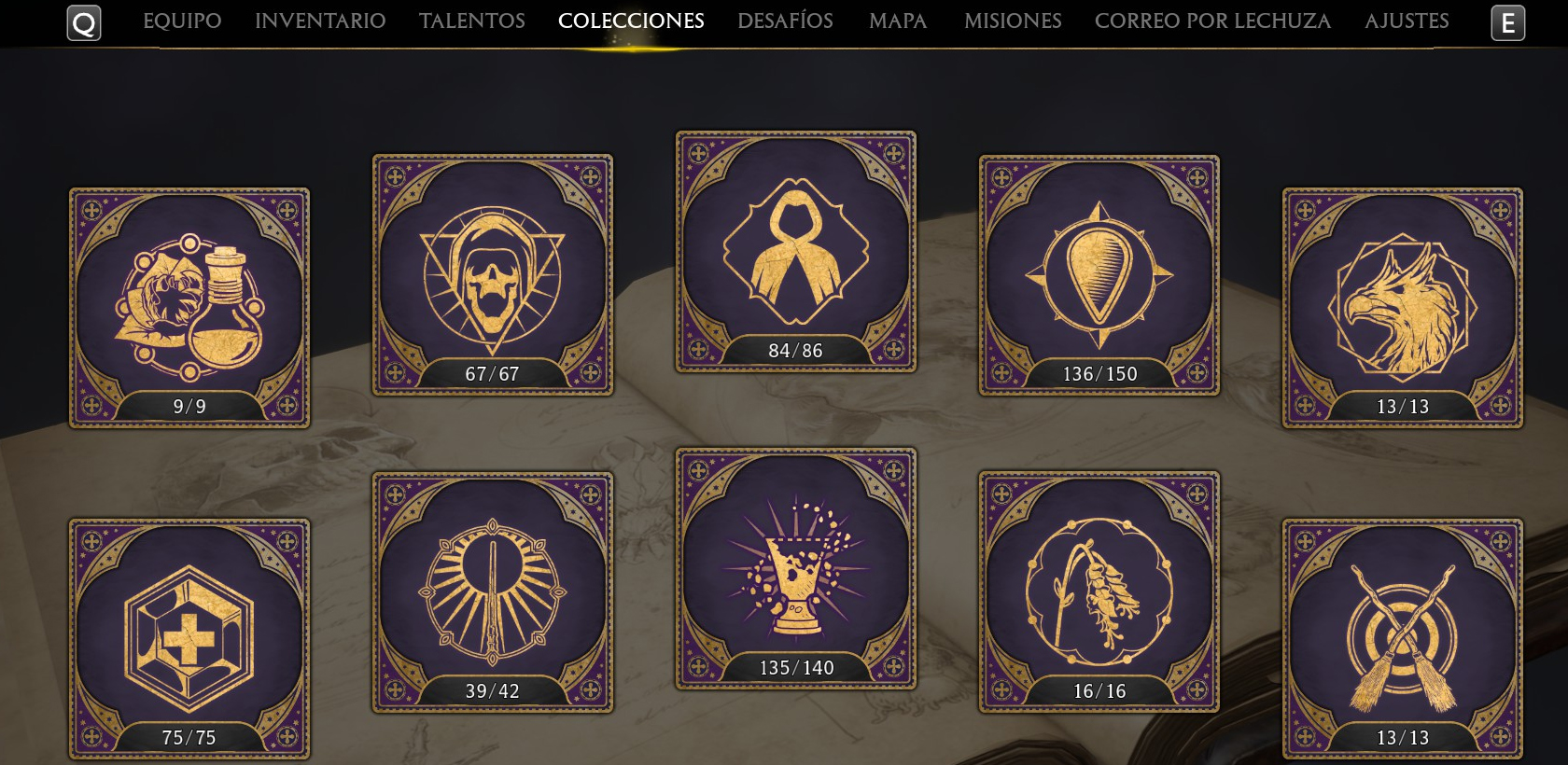
Task: Go to the DESAFÍOS tab
Action: [x=785, y=21]
